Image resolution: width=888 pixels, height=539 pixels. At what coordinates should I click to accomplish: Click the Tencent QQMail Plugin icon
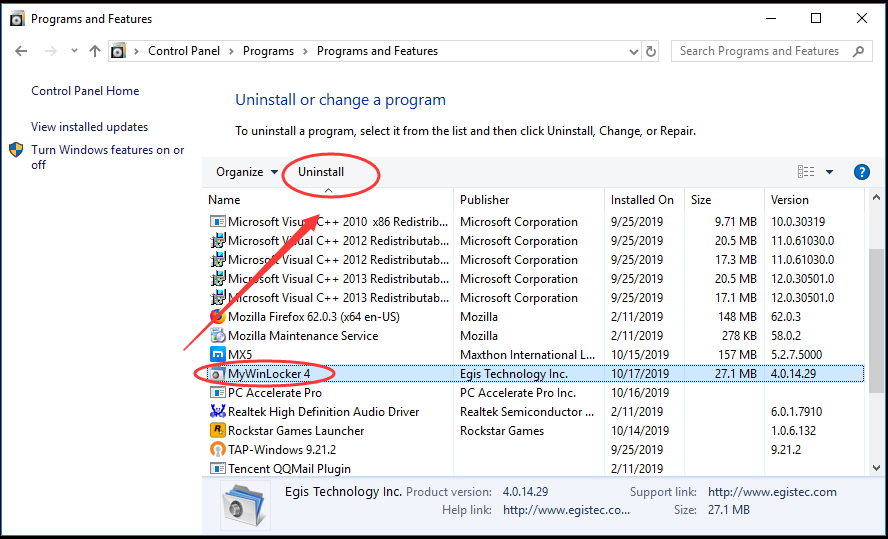(217, 468)
